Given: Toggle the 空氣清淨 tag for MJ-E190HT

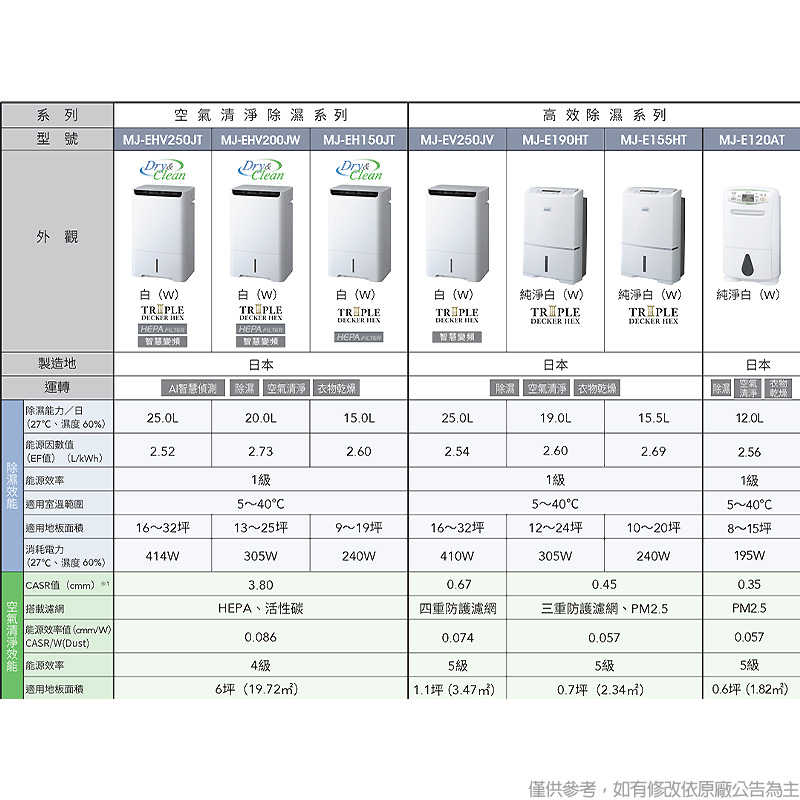Looking at the screenshot, I should pos(548,388).
